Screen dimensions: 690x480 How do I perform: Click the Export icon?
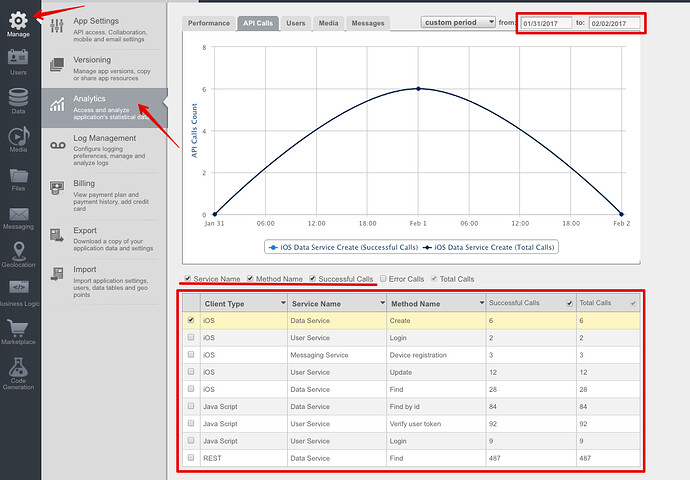tap(57, 235)
